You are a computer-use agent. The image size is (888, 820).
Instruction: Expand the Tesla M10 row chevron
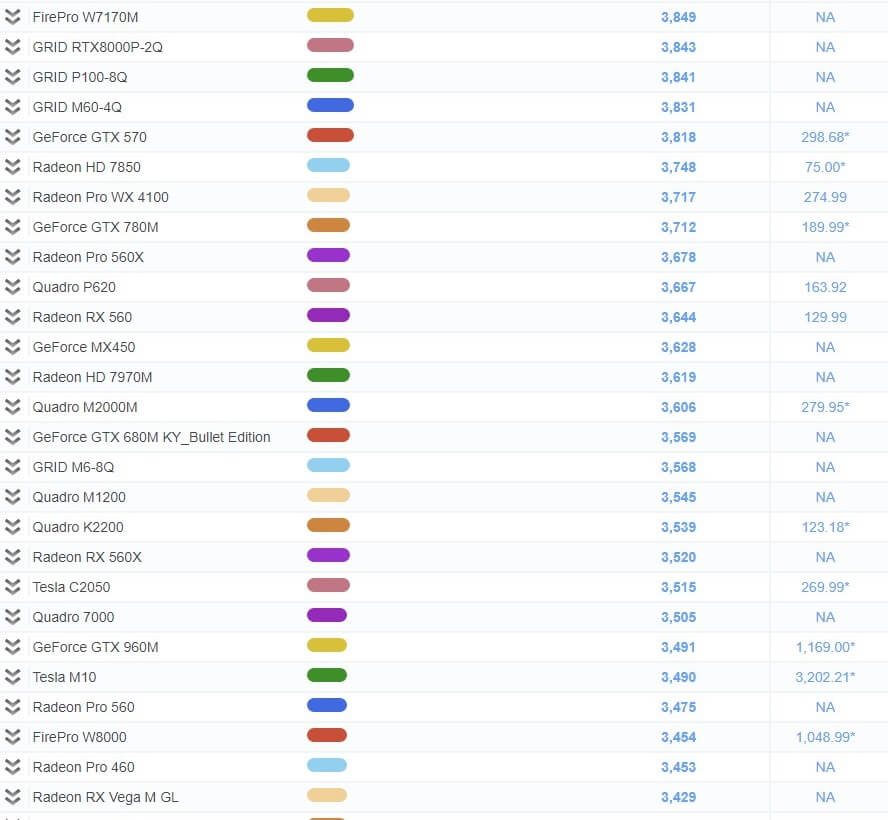pyautogui.click(x=12, y=677)
